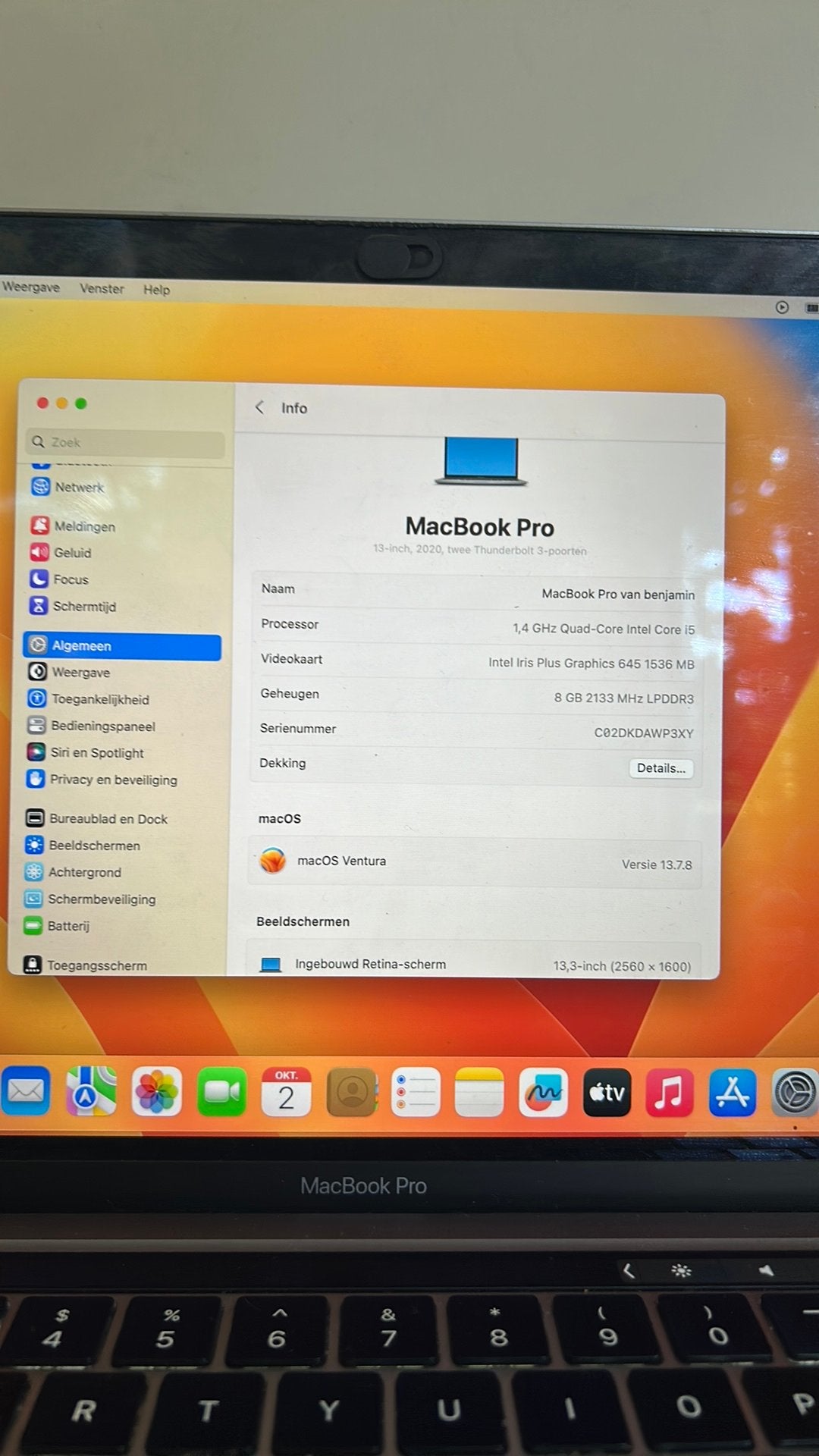Open the Venster menu
The width and height of the screenshot is (819, 1456).
pyautogui.click(x=102, y=288)
